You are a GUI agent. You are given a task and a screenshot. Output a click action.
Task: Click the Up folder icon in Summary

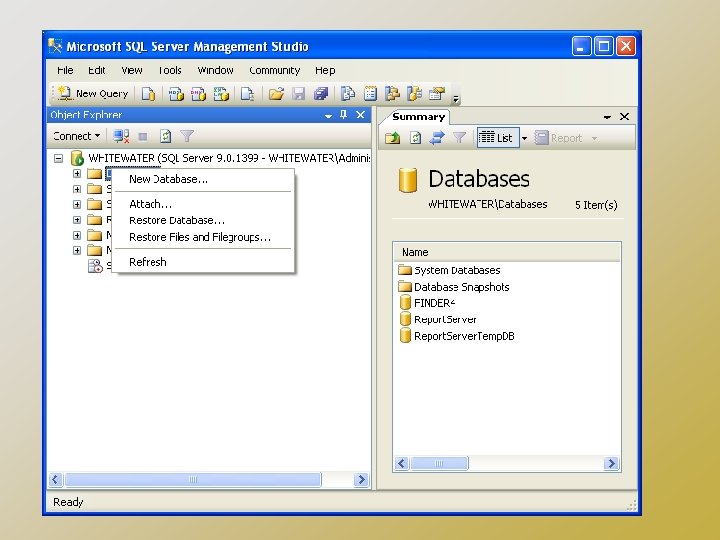coord(393,138)
